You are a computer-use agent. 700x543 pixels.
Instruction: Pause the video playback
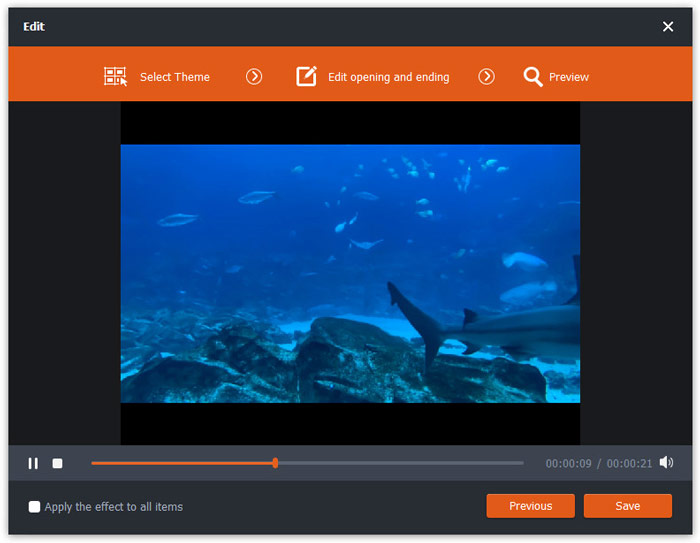pyautogui.click(x=33, y=463)
